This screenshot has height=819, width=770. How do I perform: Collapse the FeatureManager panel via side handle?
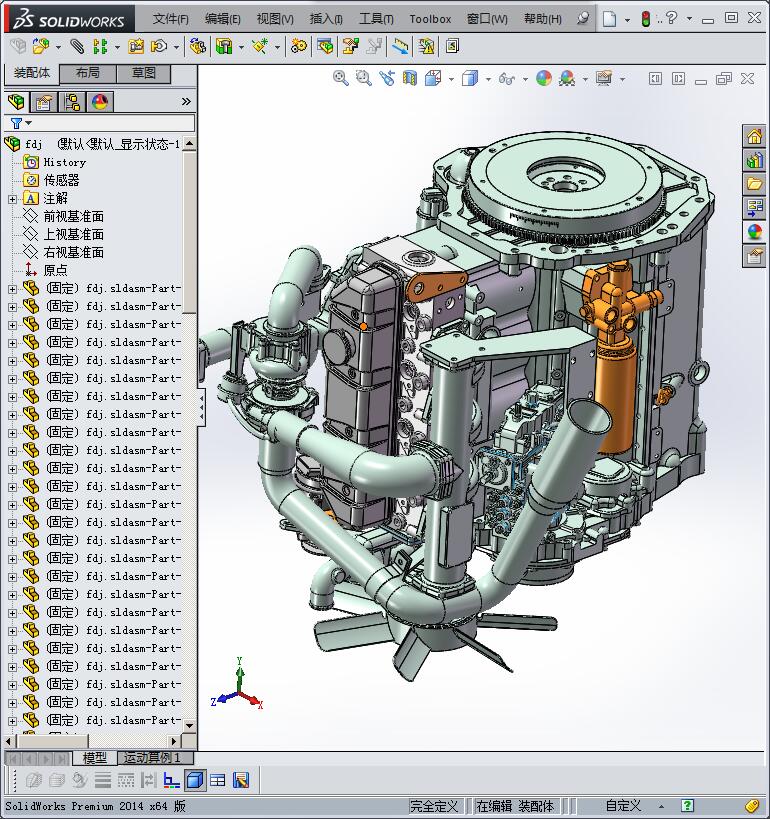202,407
